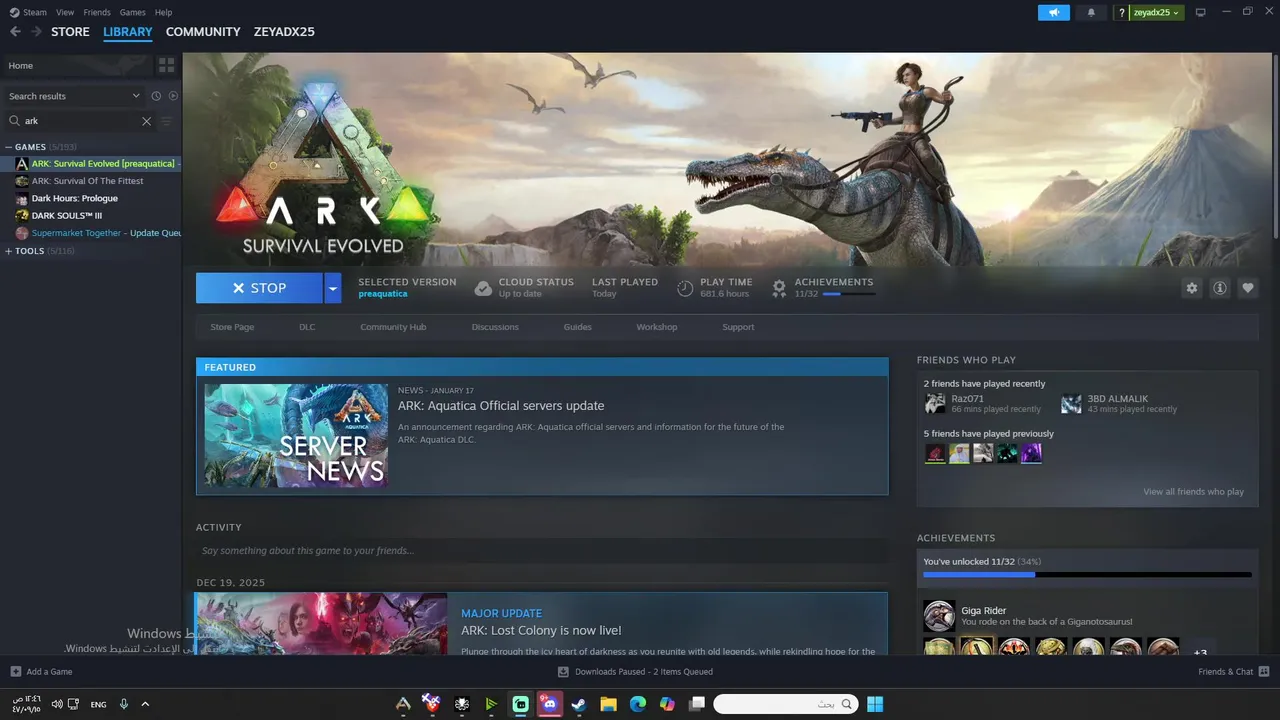Click 3BD ALMALIK friend avatar

pos(1071,403)
